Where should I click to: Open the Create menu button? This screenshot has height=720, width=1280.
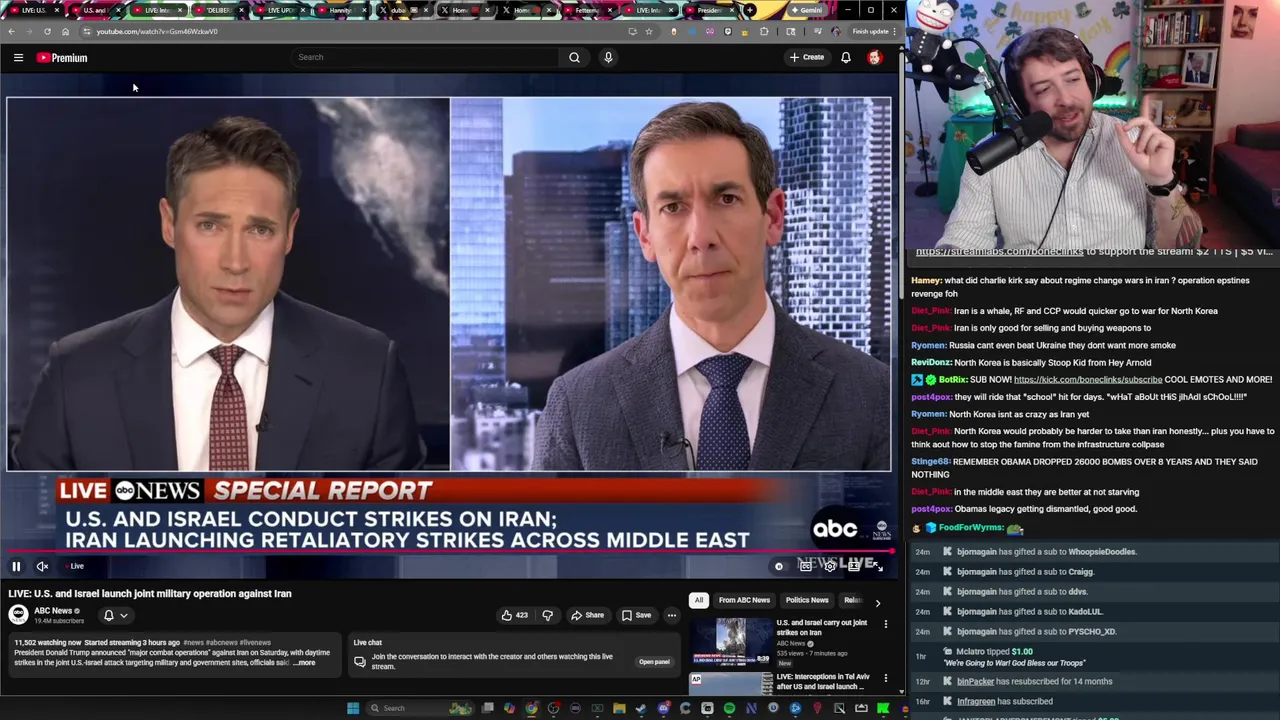[806, 57]
